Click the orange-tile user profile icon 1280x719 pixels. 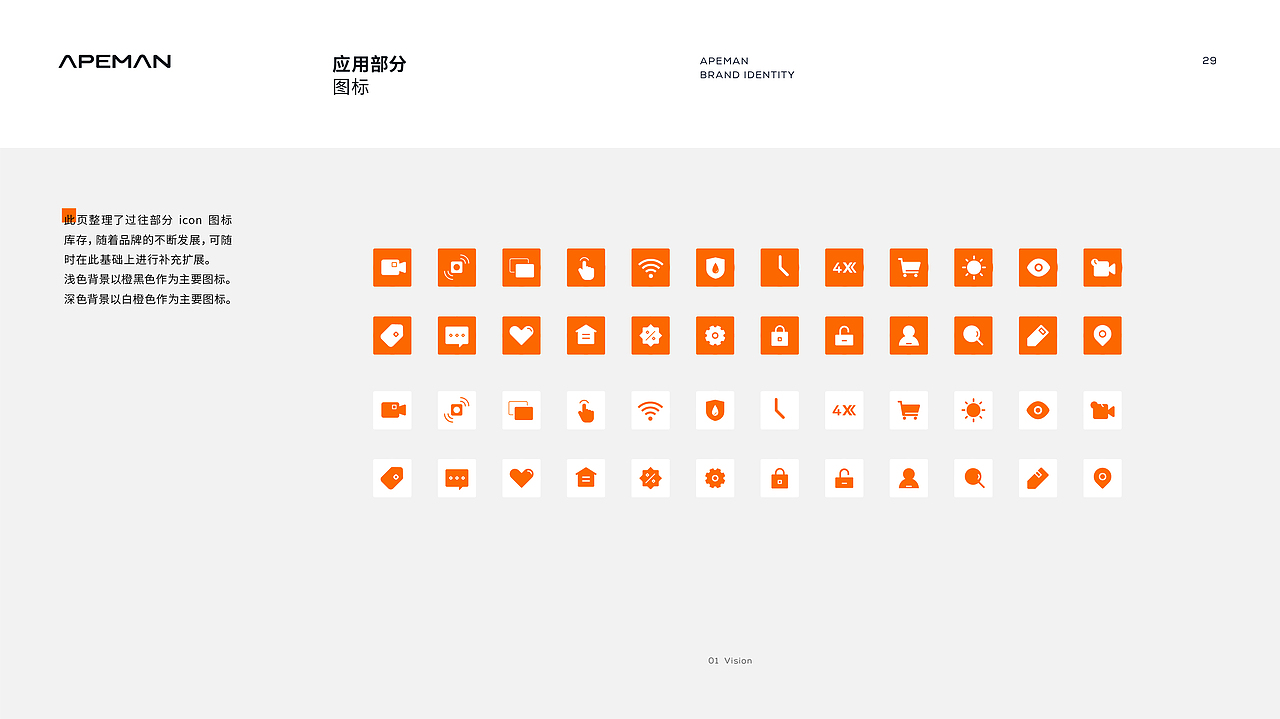point(909,336)
